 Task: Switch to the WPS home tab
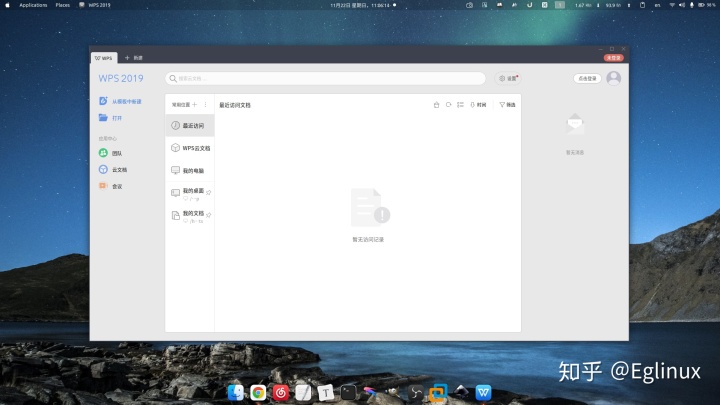pyautogui.click(x=104, y=58)
